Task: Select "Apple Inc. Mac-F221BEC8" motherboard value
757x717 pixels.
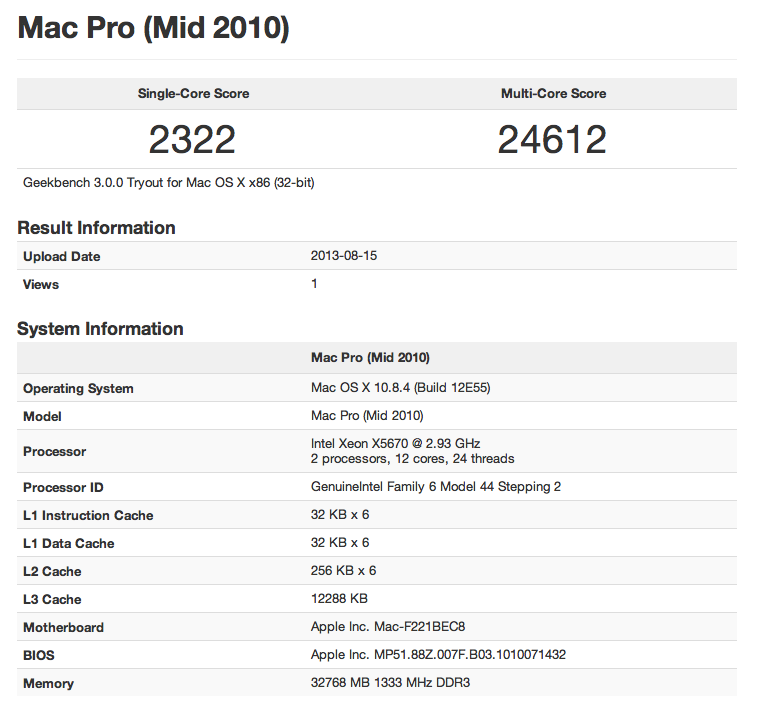Action: click(388, 627)
